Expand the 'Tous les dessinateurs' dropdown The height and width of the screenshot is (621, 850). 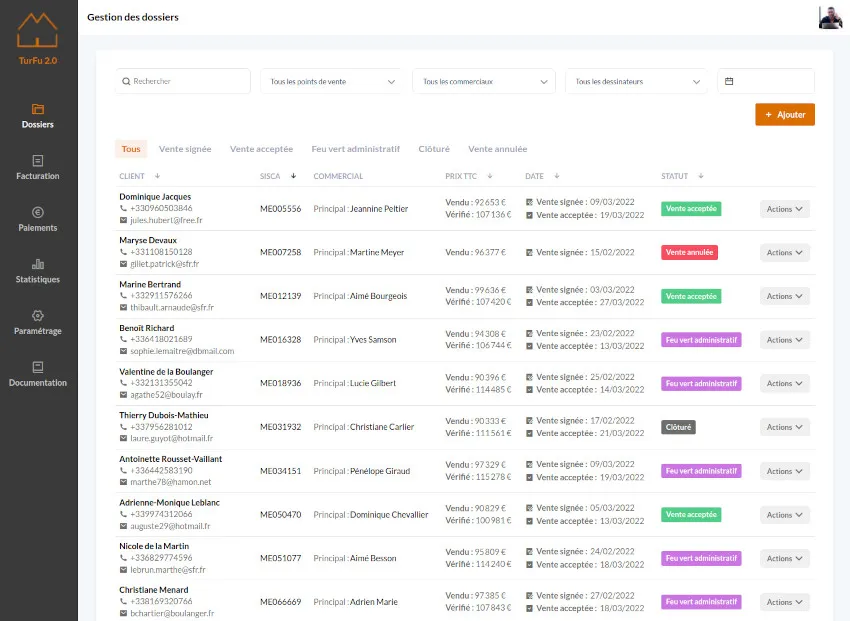(636, 82)
